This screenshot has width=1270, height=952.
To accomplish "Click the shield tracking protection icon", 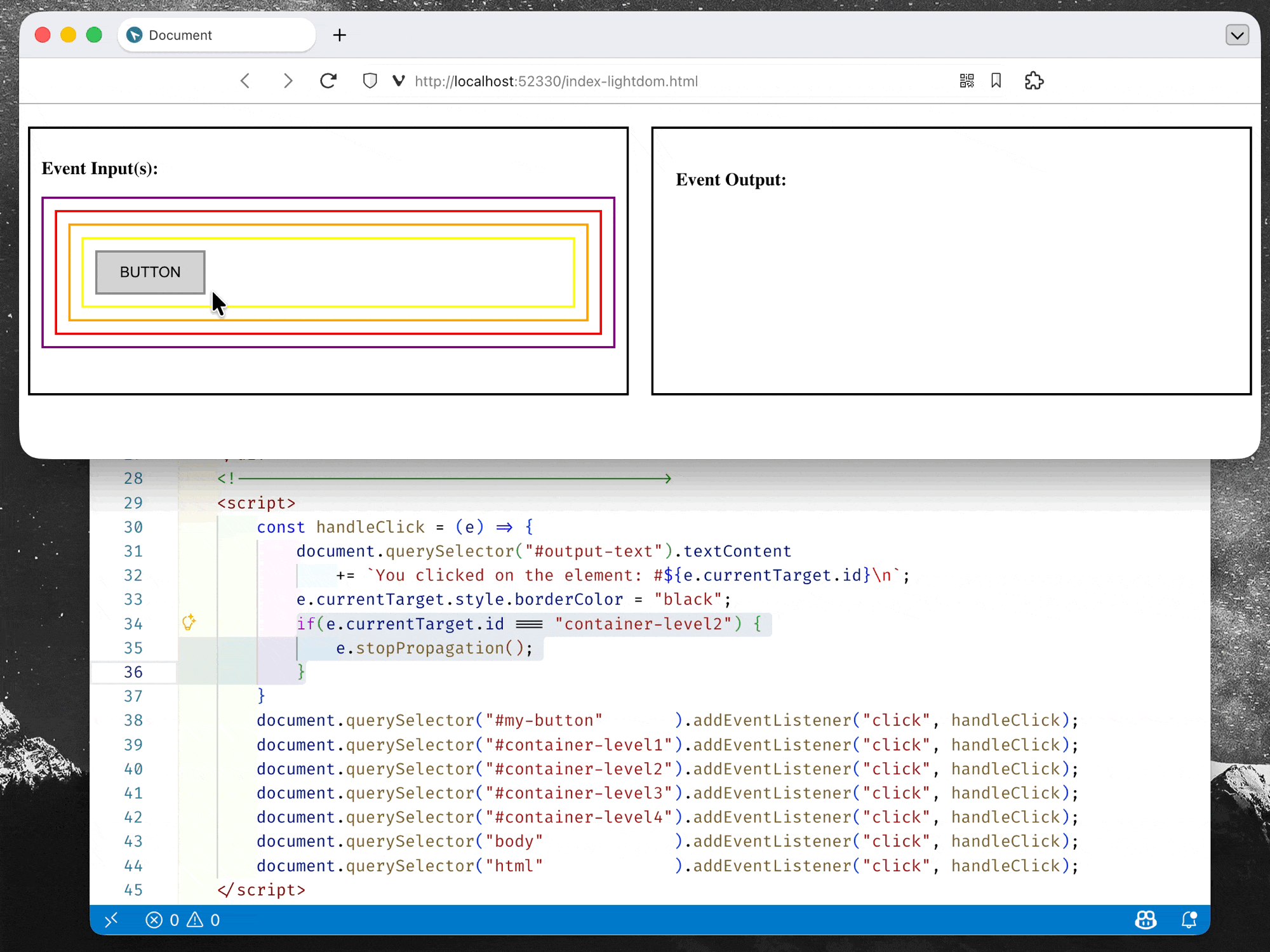I will tap(370, 81).
